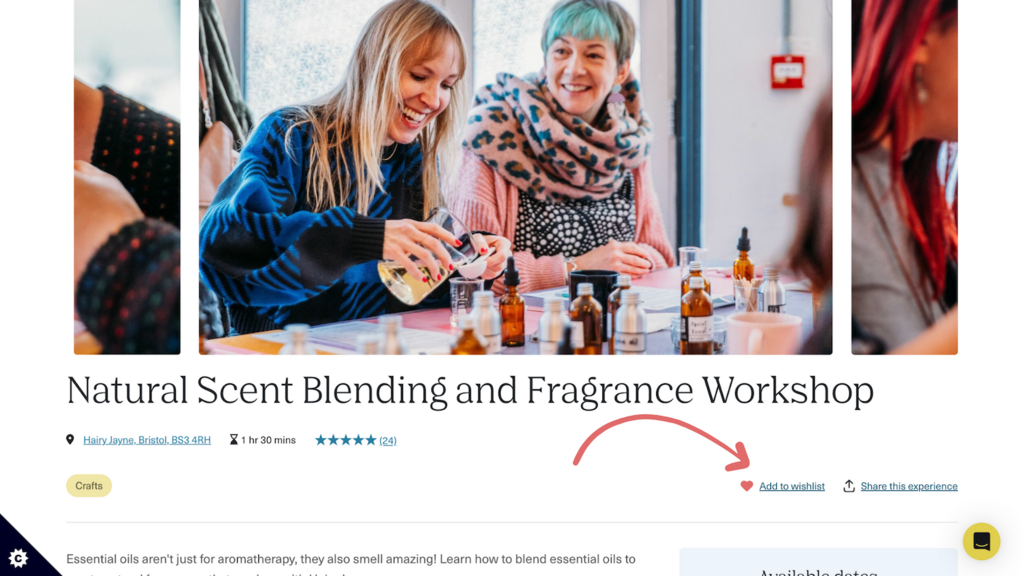
Task: Open cookie settings gear icon
Action: coord(18,558)
